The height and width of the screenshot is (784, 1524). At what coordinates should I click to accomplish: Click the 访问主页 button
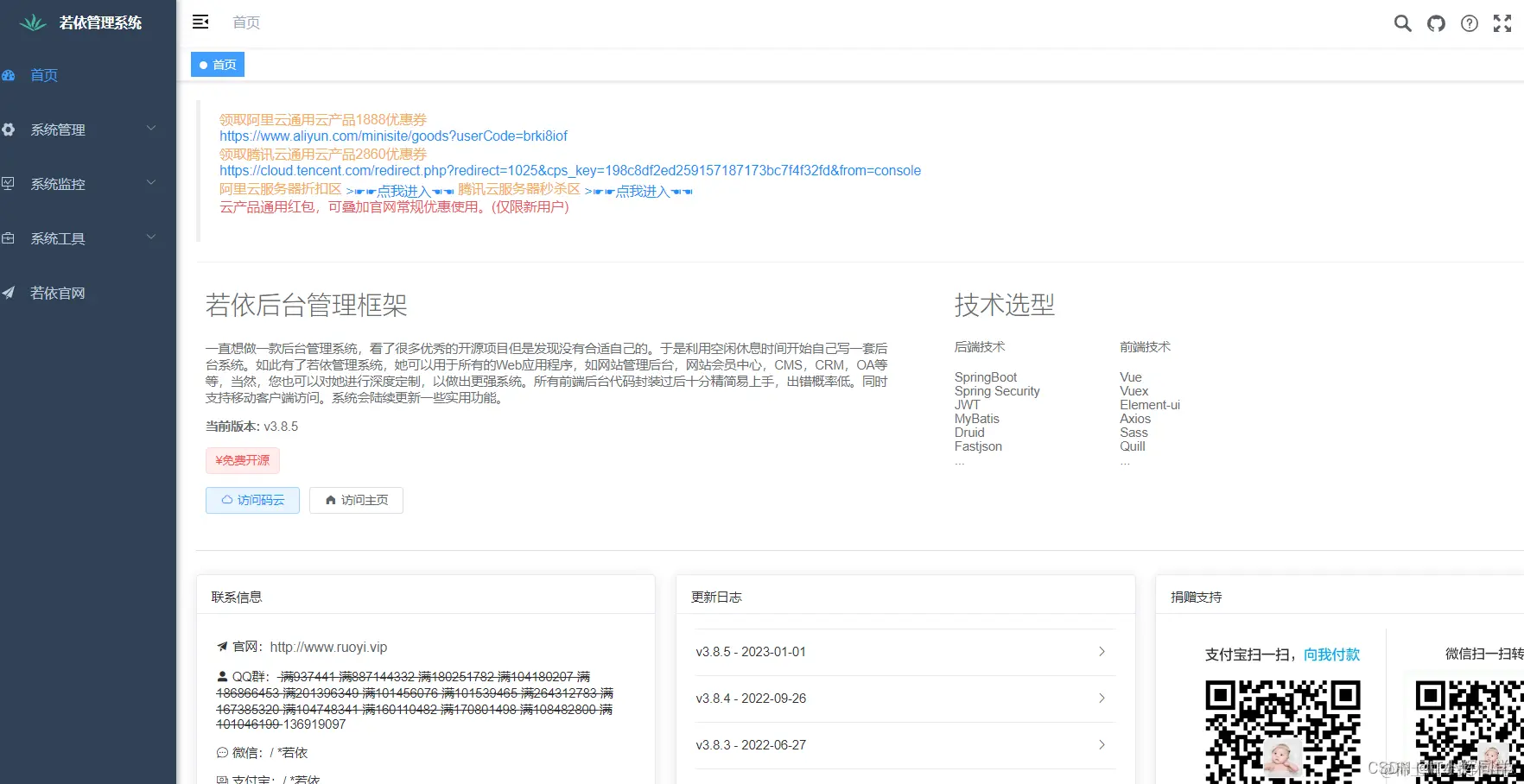pos(356,500)
